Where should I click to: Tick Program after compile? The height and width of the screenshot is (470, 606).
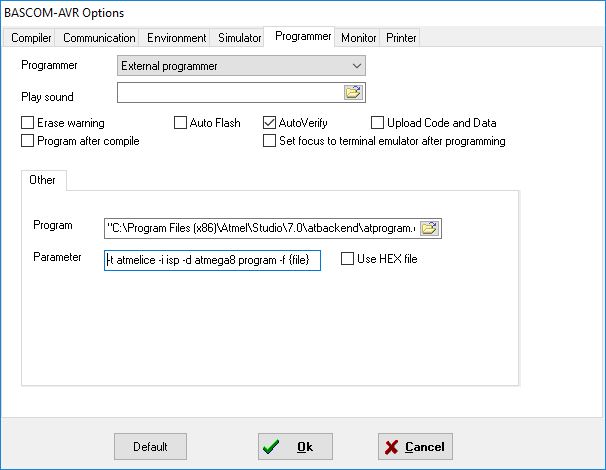[x=27, y=141]
